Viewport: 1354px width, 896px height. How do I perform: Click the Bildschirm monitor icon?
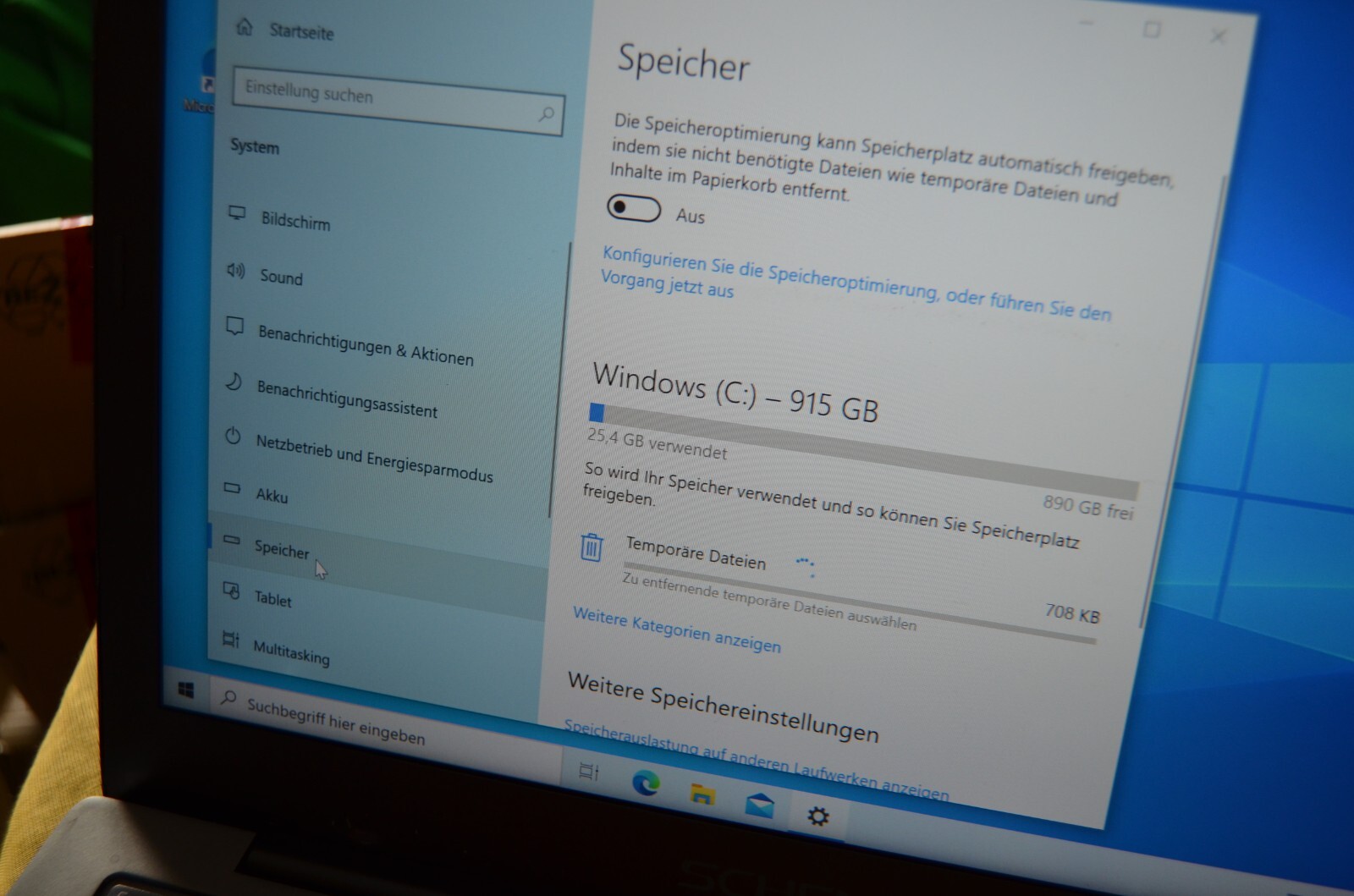[237, 212]
